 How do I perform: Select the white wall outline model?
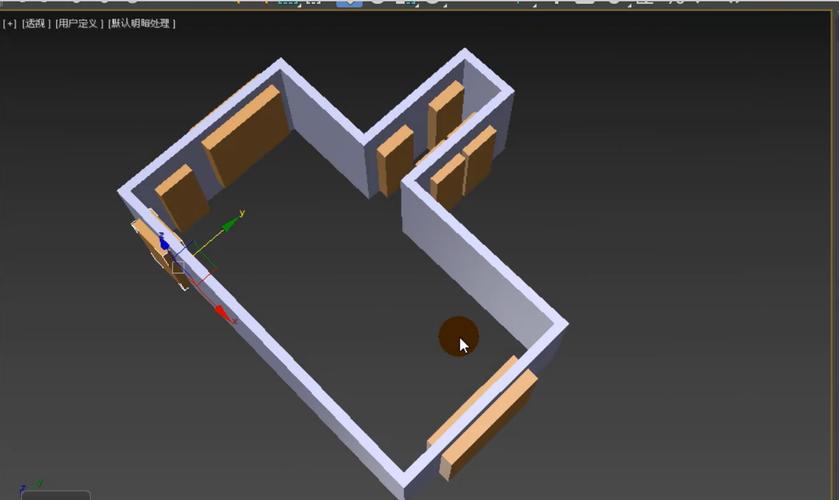tap(320, 391)
